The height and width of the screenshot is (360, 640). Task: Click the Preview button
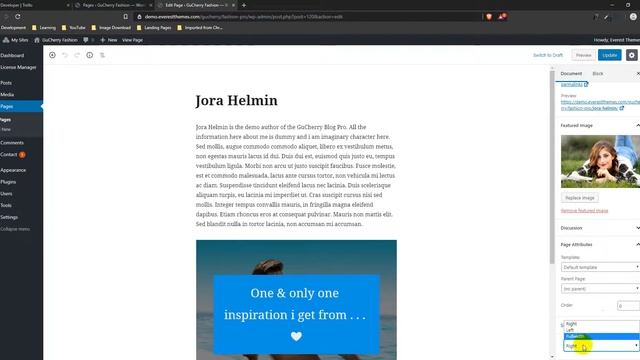(583, 55)
